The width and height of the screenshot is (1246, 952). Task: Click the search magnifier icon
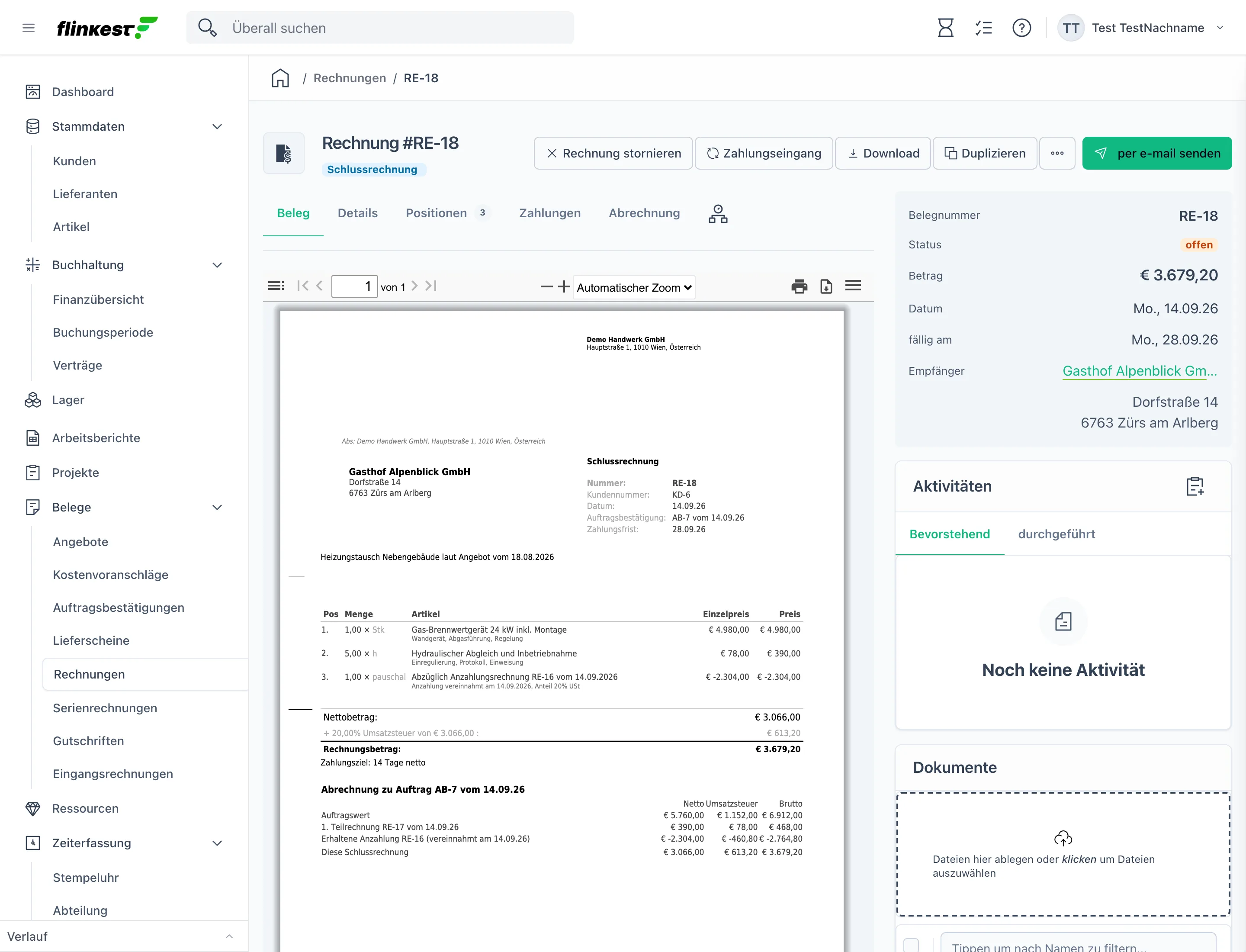(x=207, y=28)
